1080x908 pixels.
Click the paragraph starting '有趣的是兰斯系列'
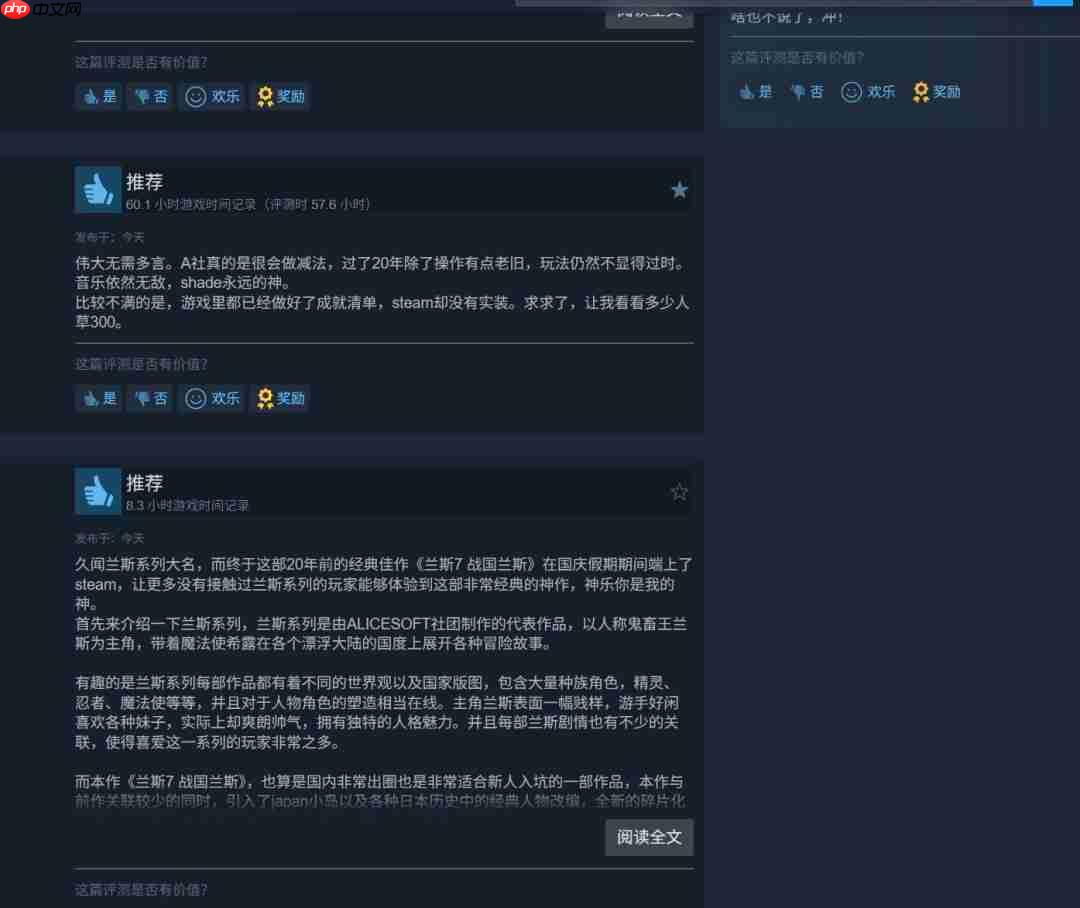point(377,712)
